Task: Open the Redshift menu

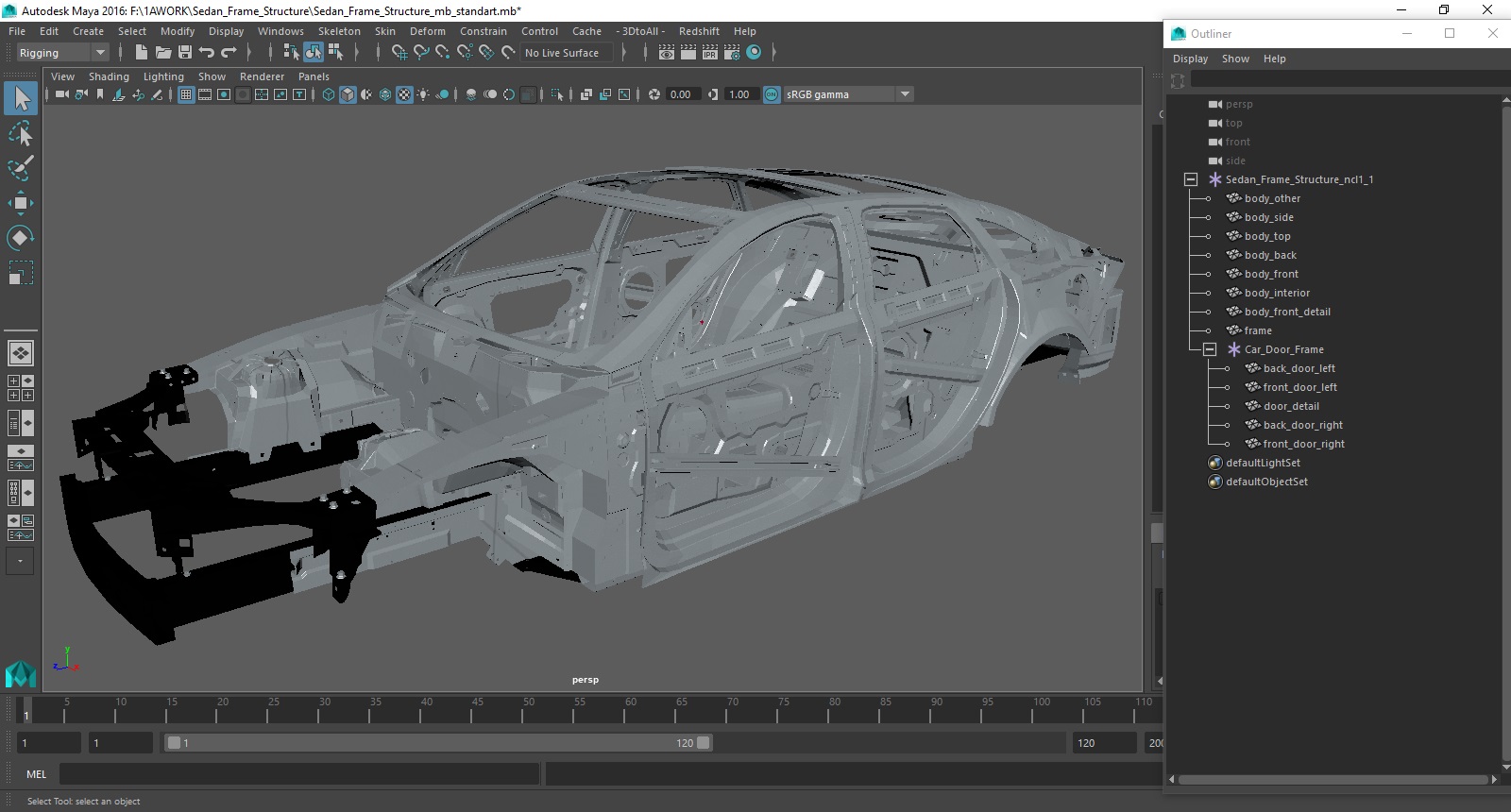Action: click(699, 31)
